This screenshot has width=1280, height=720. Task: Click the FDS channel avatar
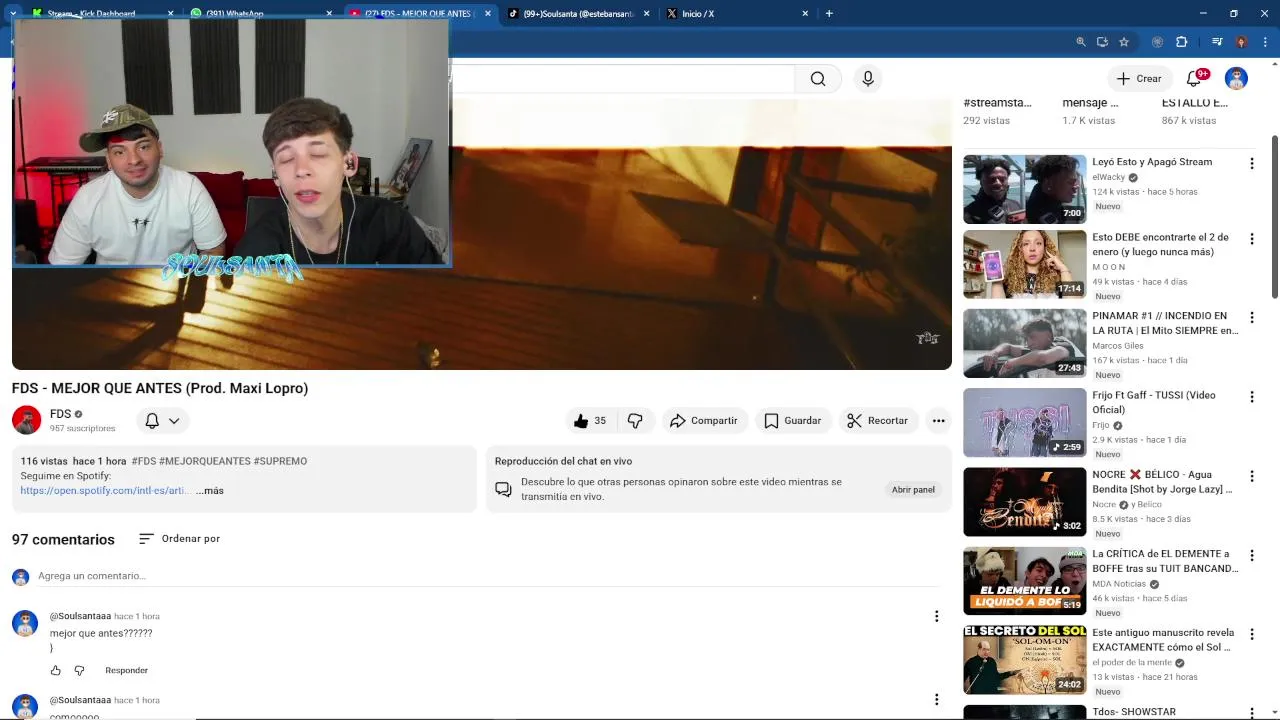(x=26, y=420)
